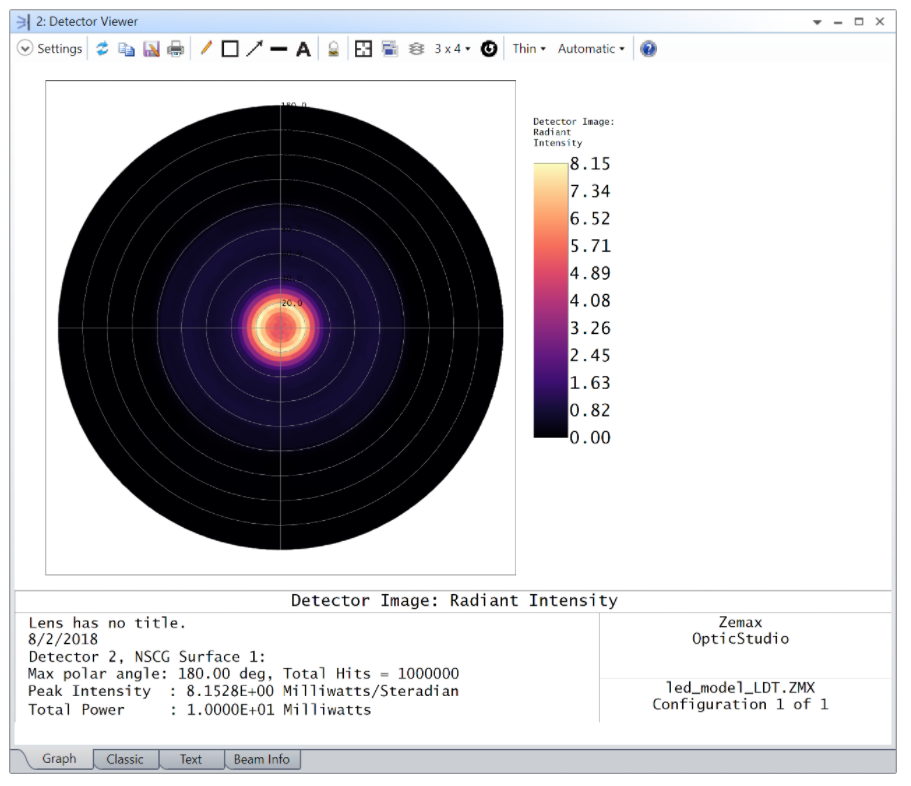Viewport: 911px width, 786px height.
Task: Click the refresh/update icon in toolbar
Action: (x=102, y=49)
